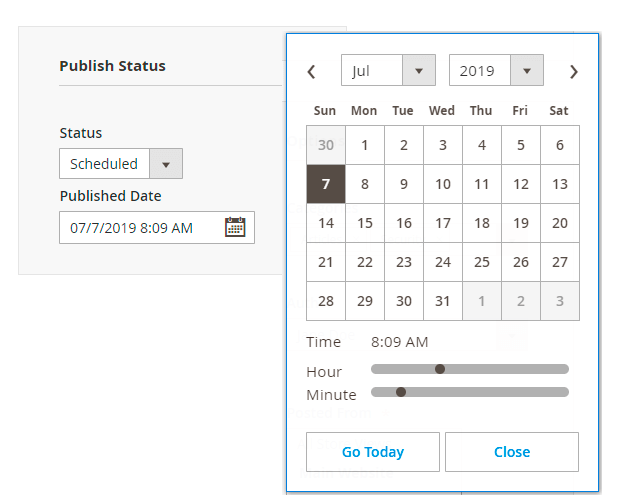Pick July 10 in the calendar
The width and height of the screenshot is (635, 500).
443,184
